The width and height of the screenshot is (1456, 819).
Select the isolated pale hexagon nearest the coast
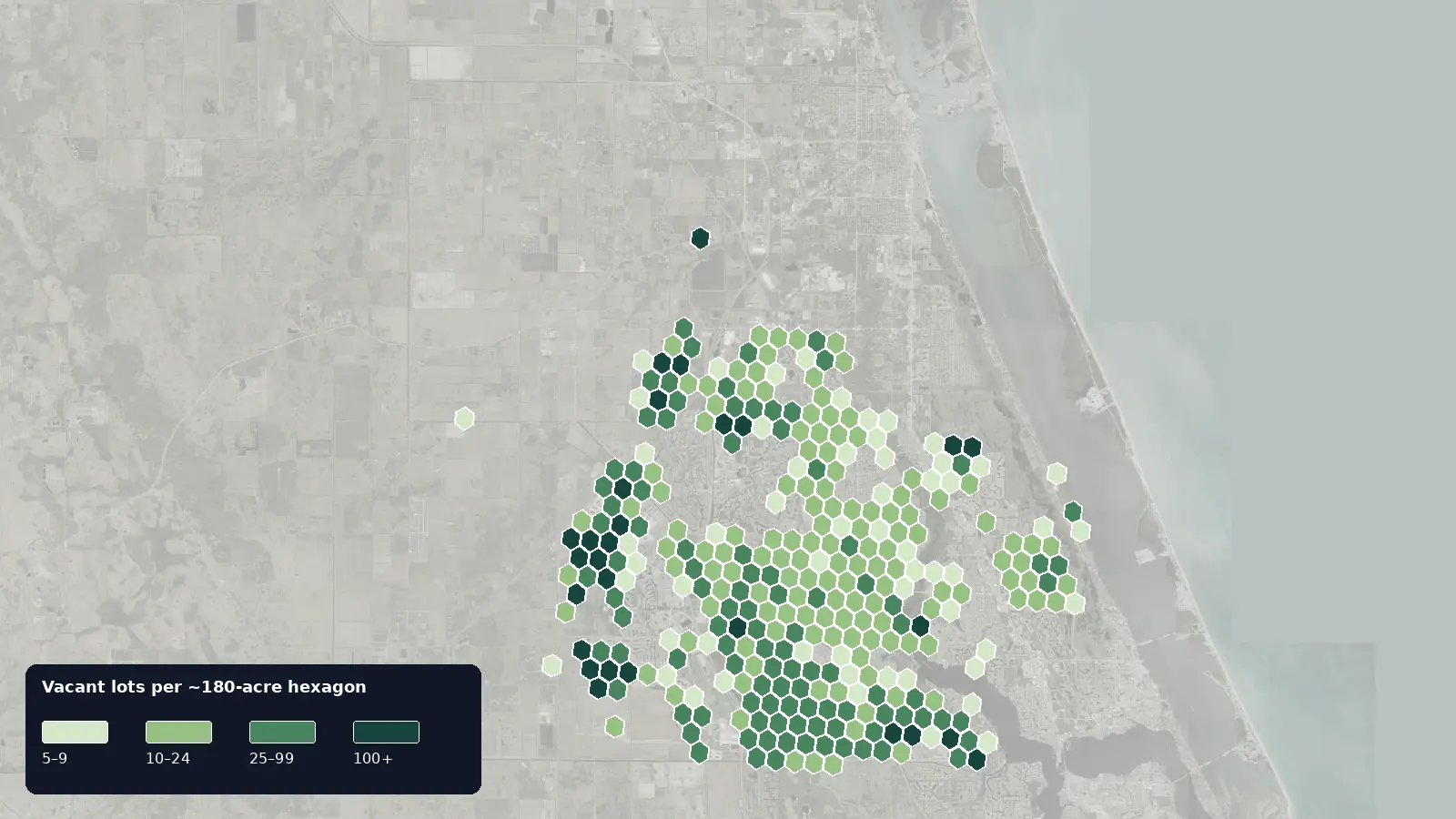pyautogui.click(x=1057, y=473)
